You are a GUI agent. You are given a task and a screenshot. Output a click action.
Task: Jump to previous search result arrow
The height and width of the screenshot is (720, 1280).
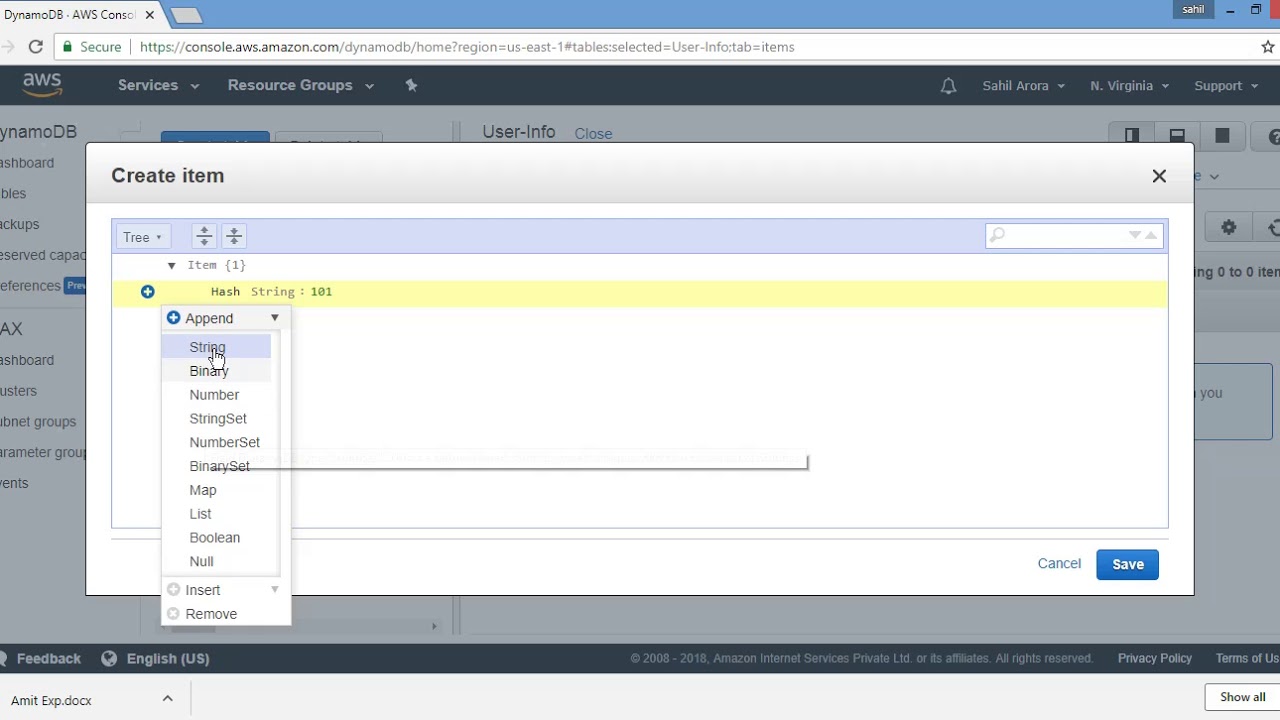1151,235
